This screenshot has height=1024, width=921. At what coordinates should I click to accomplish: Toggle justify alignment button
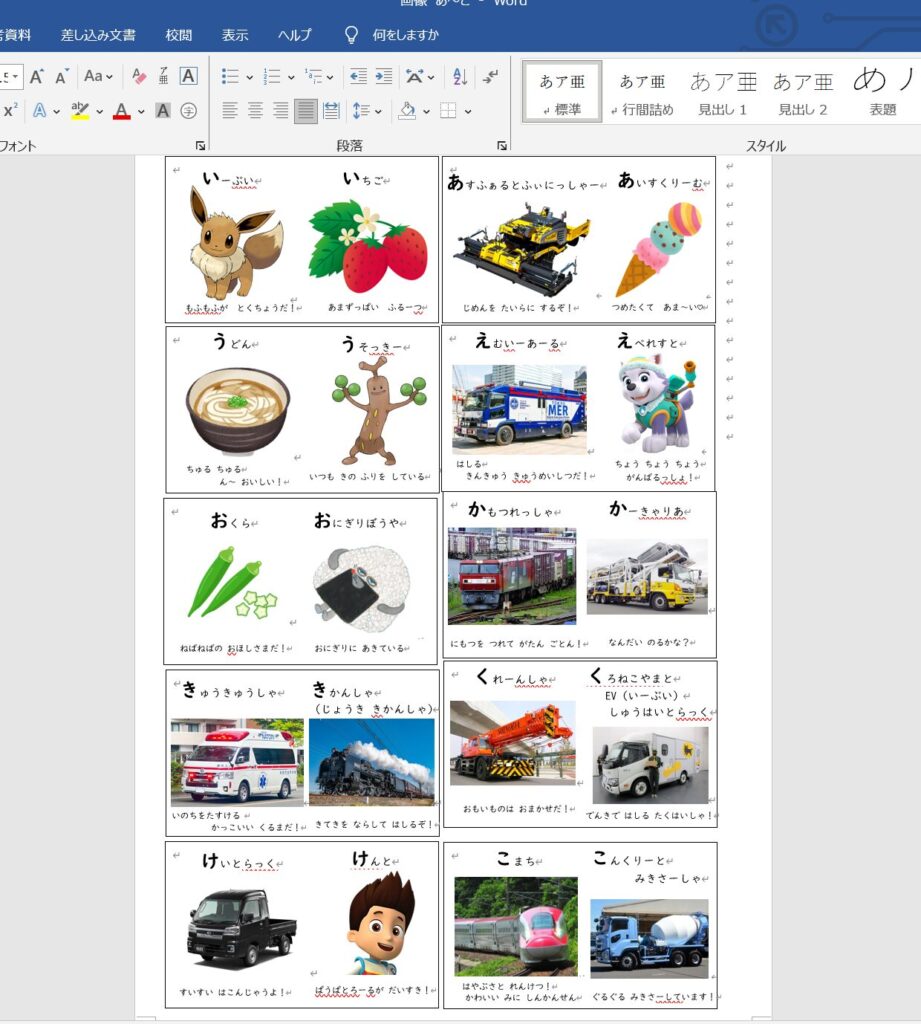(306, 111)
